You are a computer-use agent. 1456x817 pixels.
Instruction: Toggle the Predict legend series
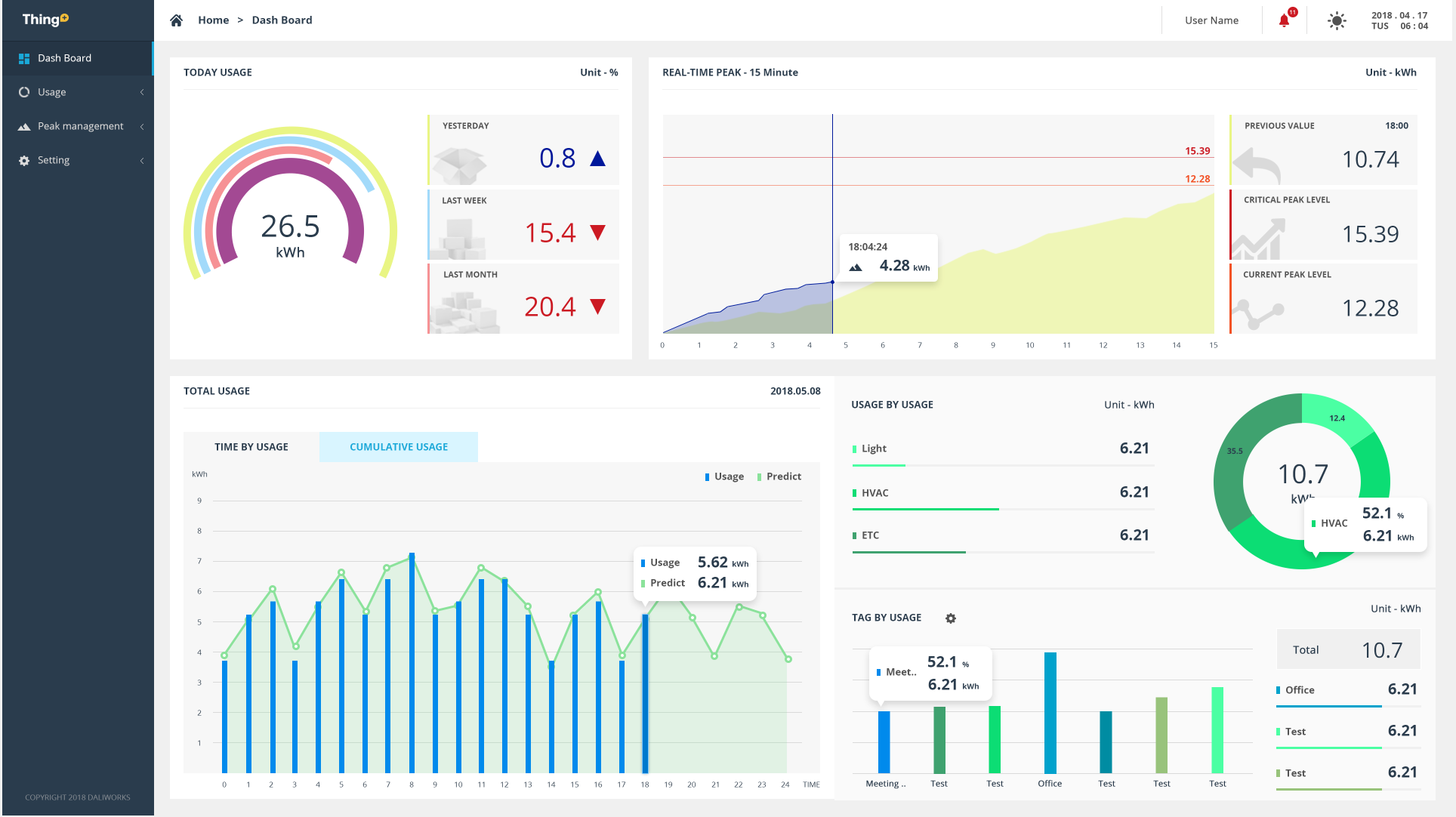[x=779, y=476]
